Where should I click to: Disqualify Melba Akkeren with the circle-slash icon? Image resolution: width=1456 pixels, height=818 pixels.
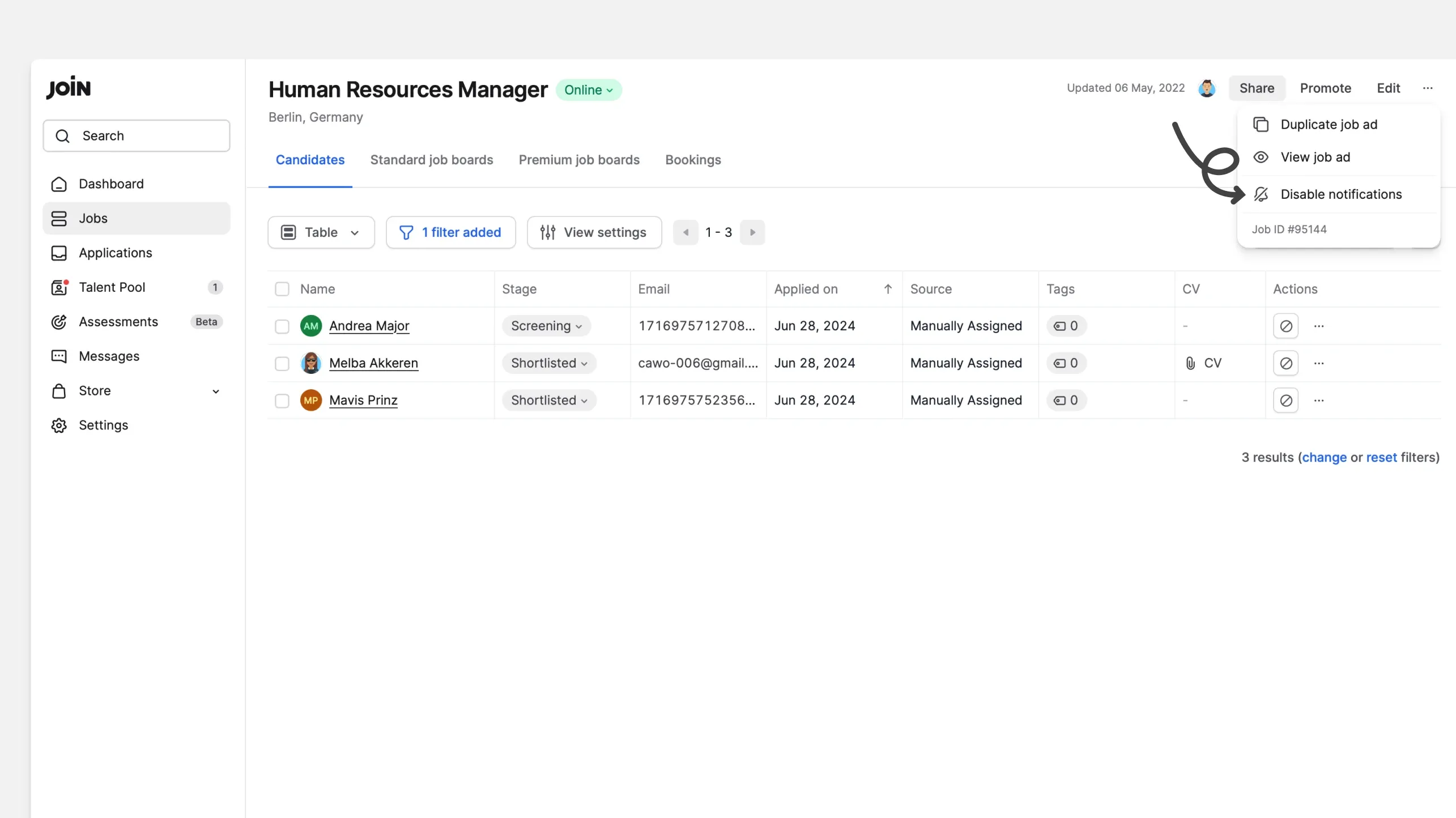pos(1286,363)
